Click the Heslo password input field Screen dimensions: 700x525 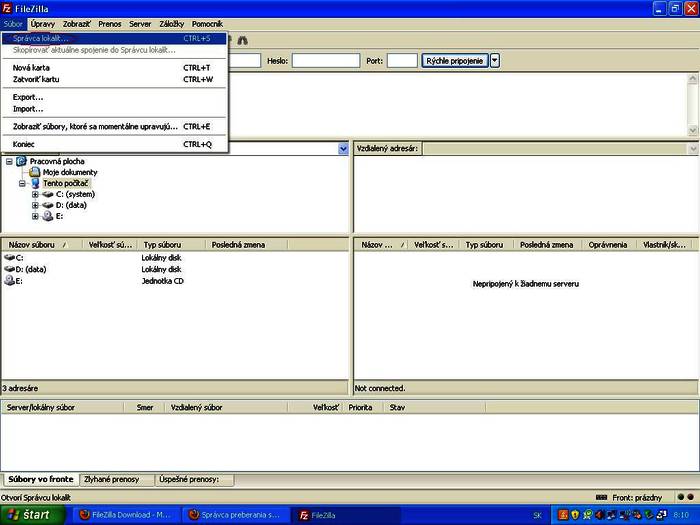point(326,61)
